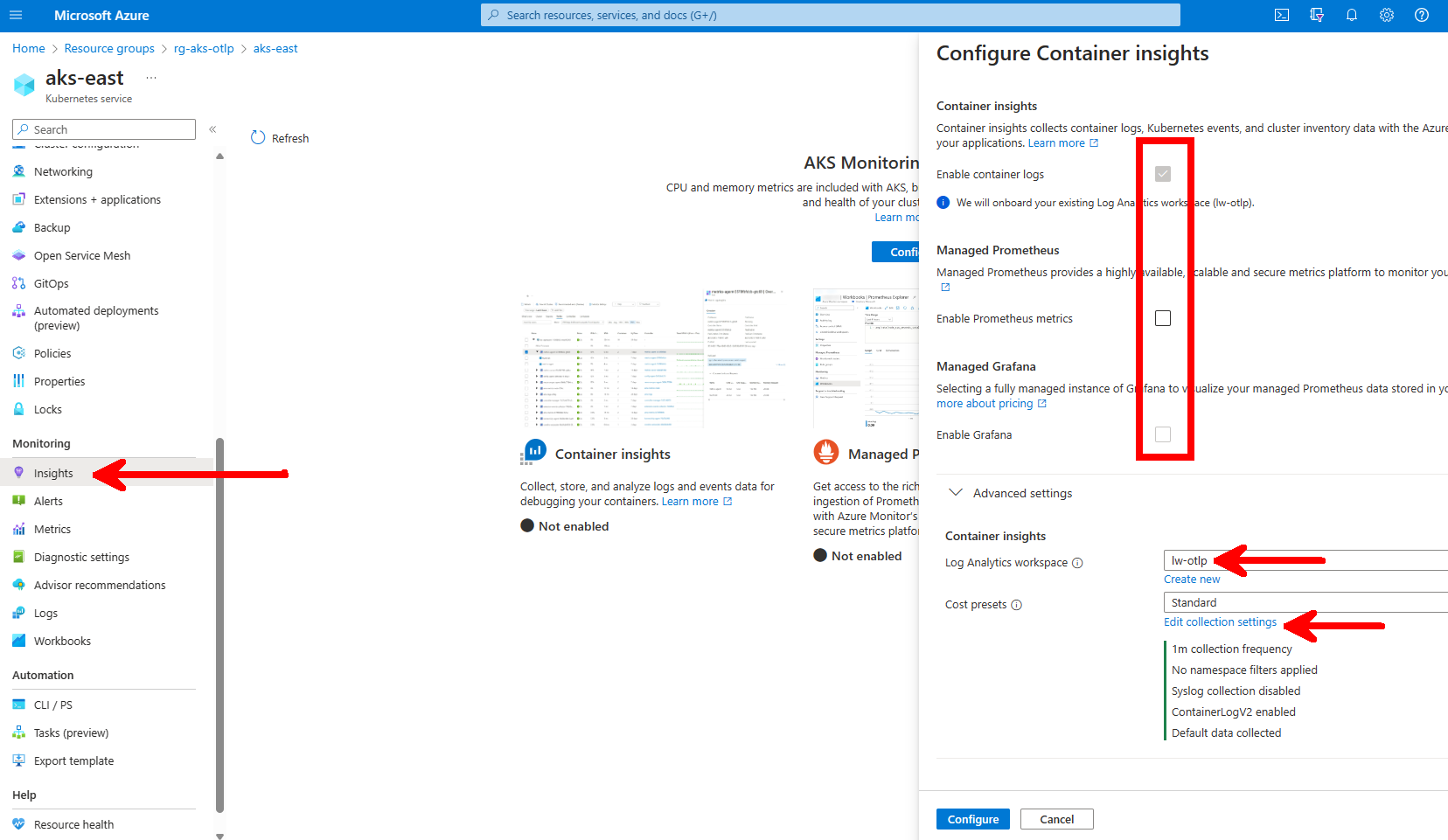This screenshot has height=840, width=1448.
Task: Click the Open Service Mesh icon
Action: 19,255
